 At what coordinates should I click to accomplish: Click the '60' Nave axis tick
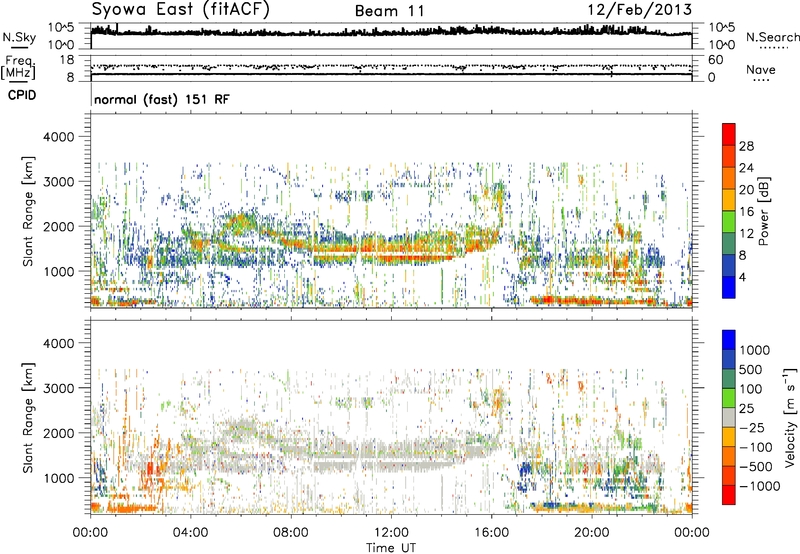pos(715,60)
